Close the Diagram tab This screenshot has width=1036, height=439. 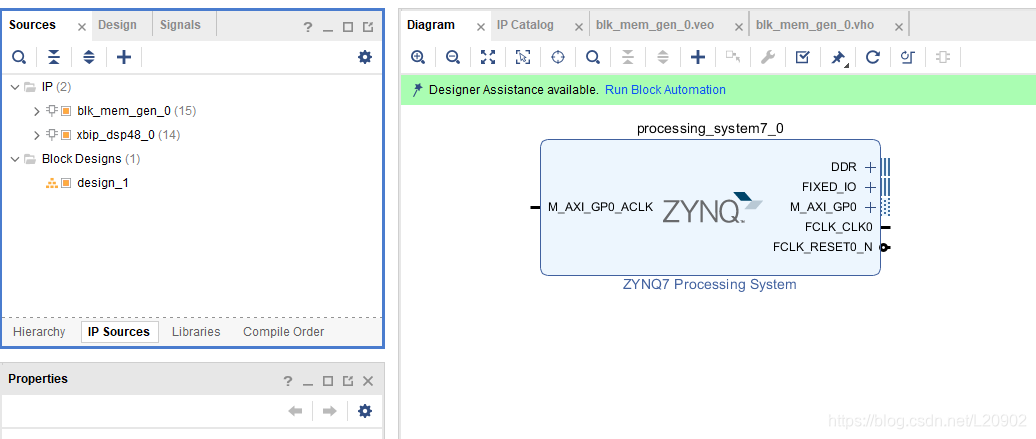481,27
